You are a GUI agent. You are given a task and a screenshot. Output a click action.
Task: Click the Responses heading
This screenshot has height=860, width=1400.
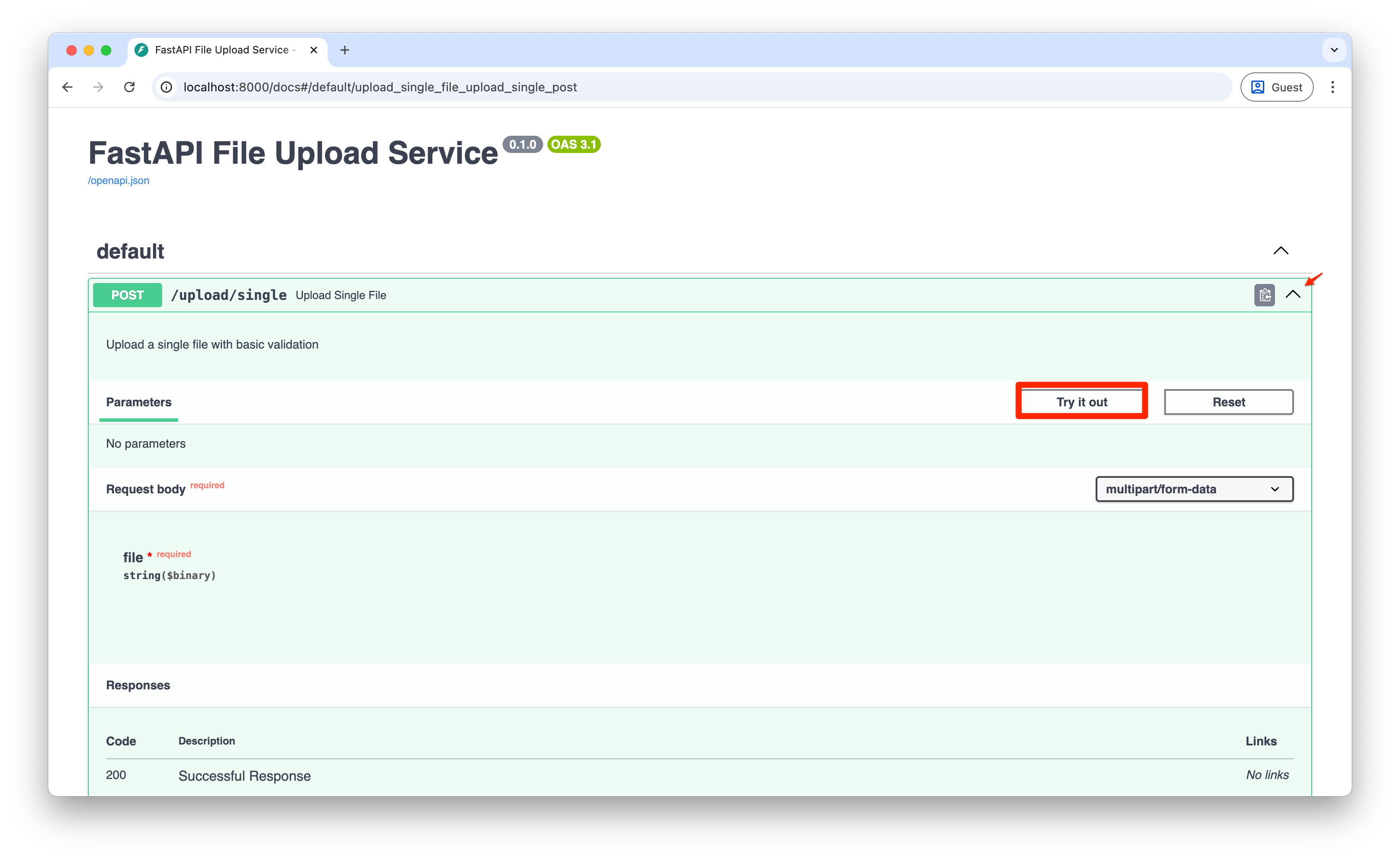tap(138, 686)
